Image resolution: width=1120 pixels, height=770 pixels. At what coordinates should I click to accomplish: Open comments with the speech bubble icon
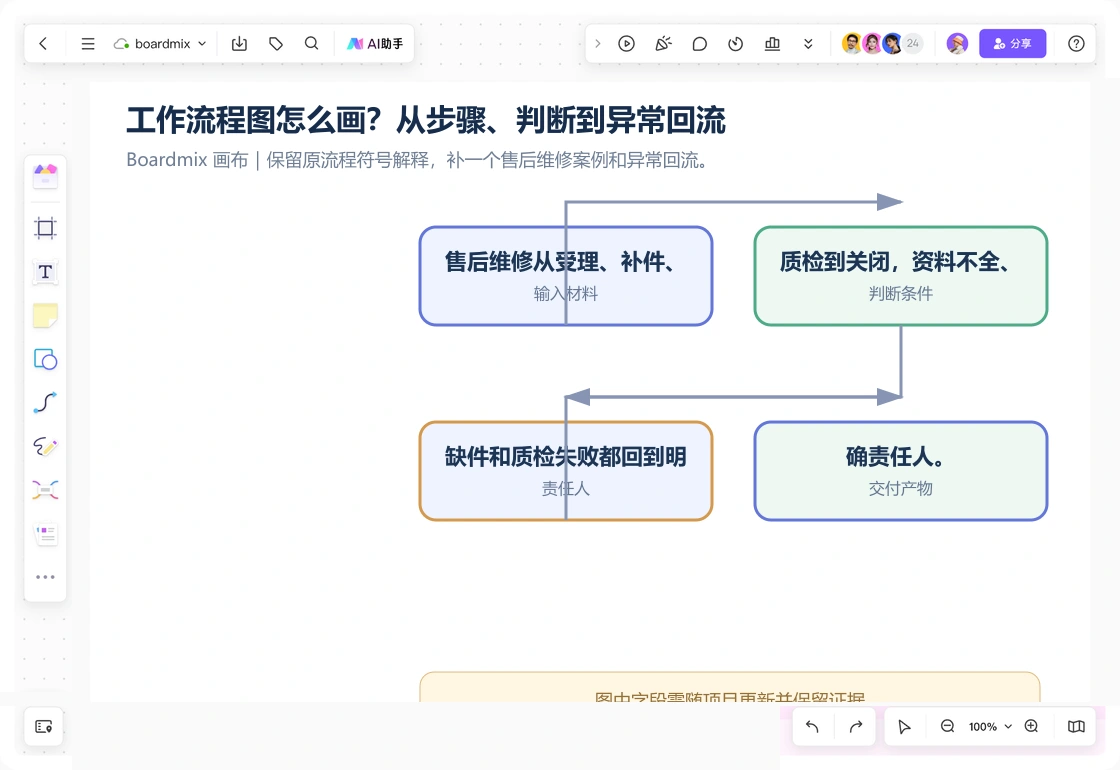[x=700, y=44]
